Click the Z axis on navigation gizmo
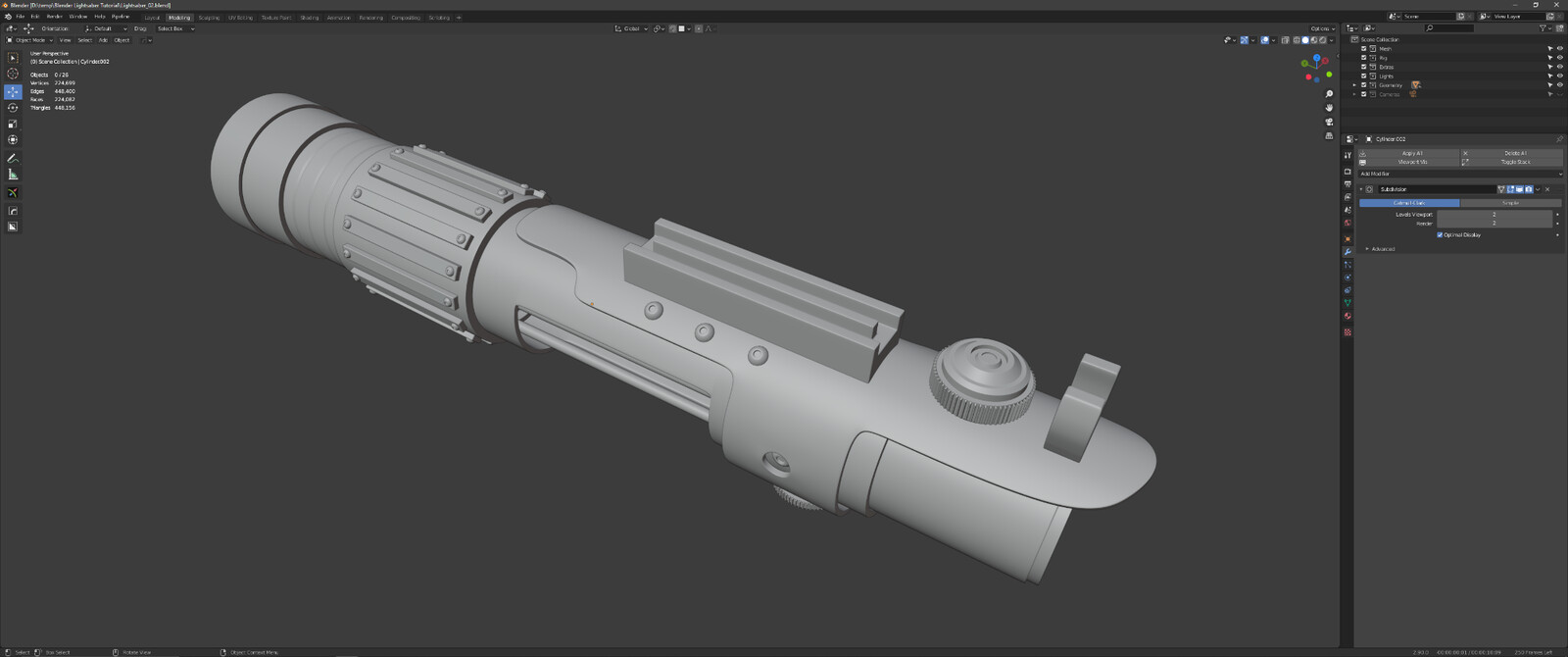 coord(1317,59)
